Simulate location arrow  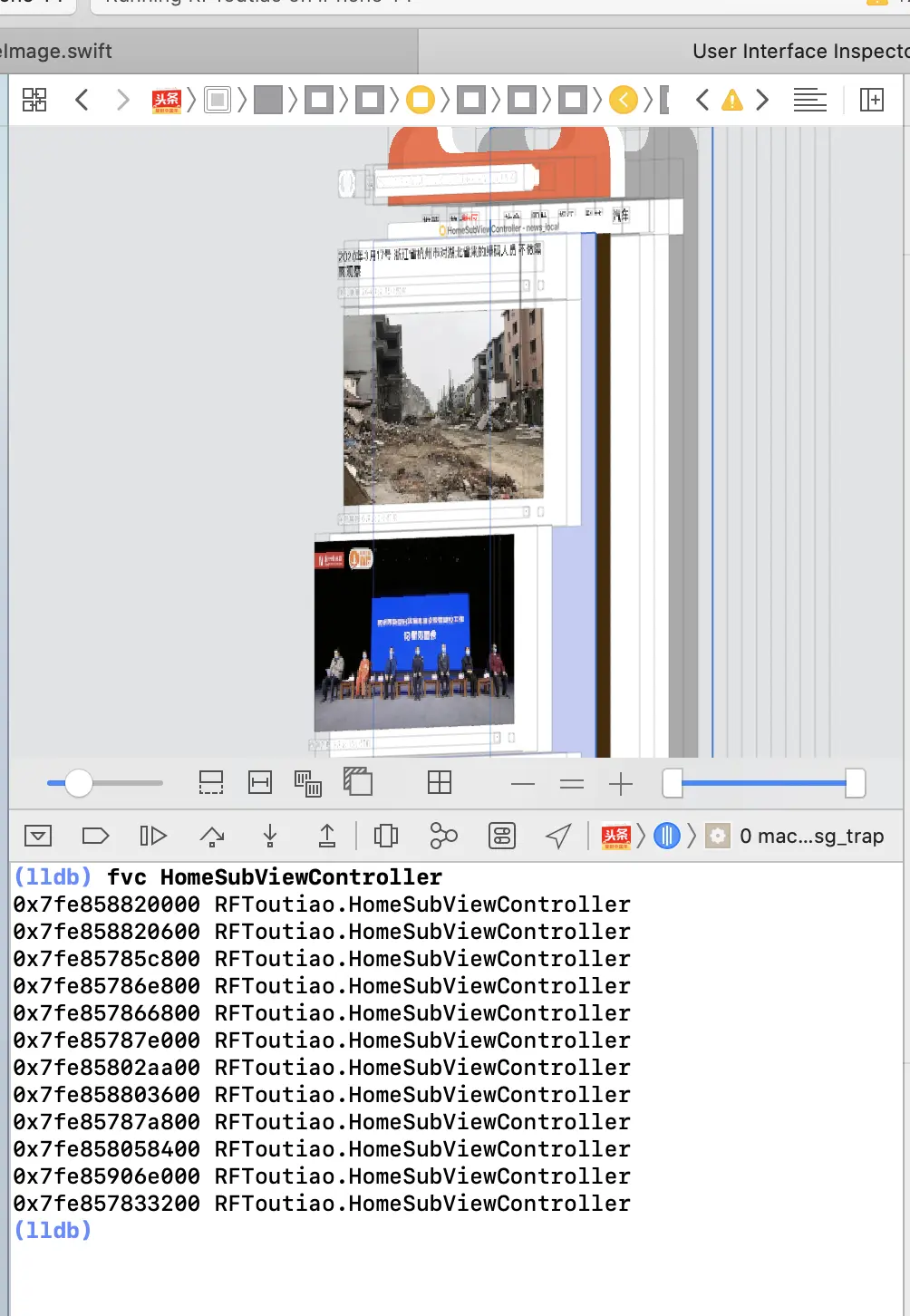click(x=559, y=836)
